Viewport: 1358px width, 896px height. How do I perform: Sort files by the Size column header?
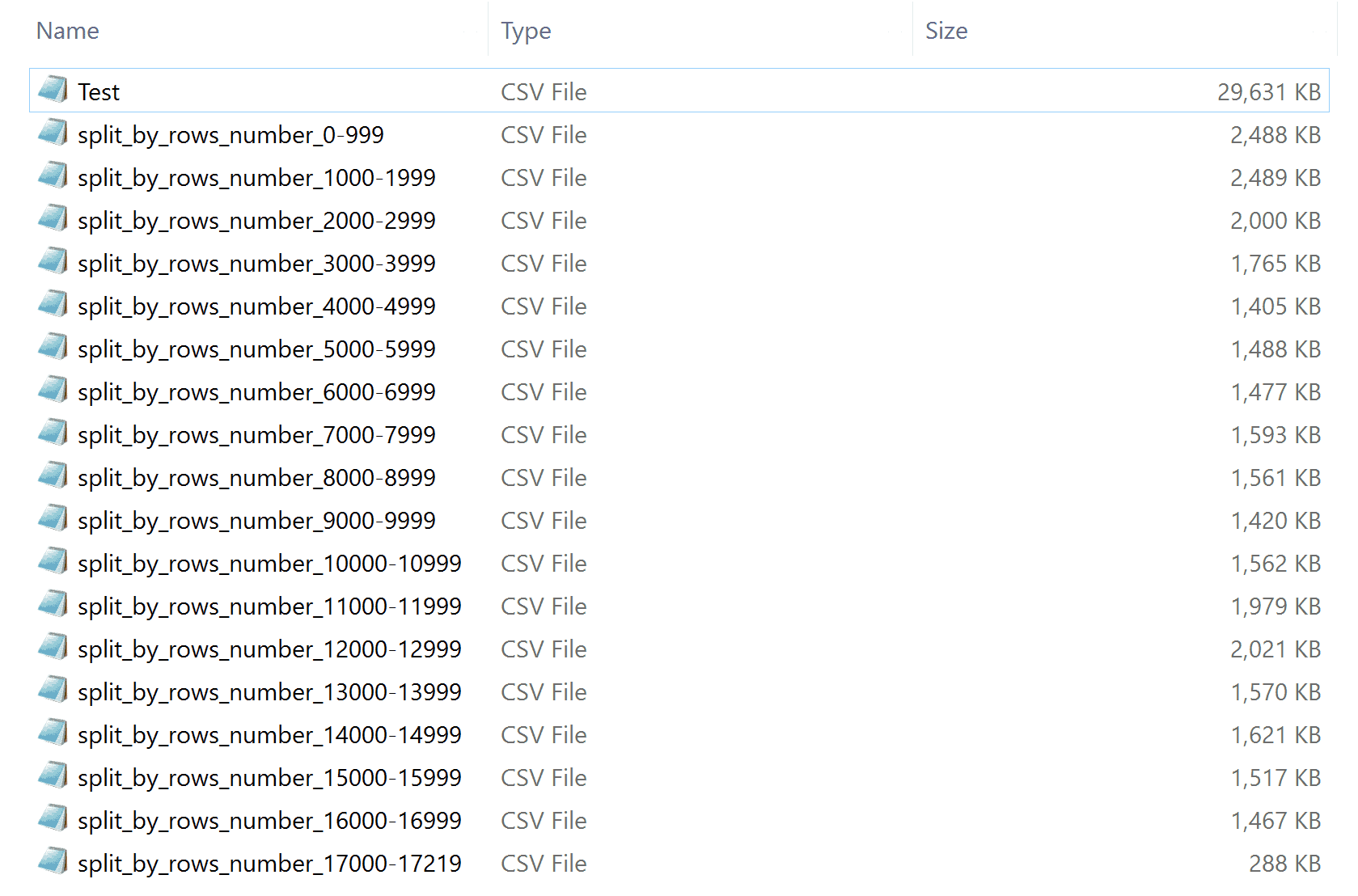tap(946, 31)
